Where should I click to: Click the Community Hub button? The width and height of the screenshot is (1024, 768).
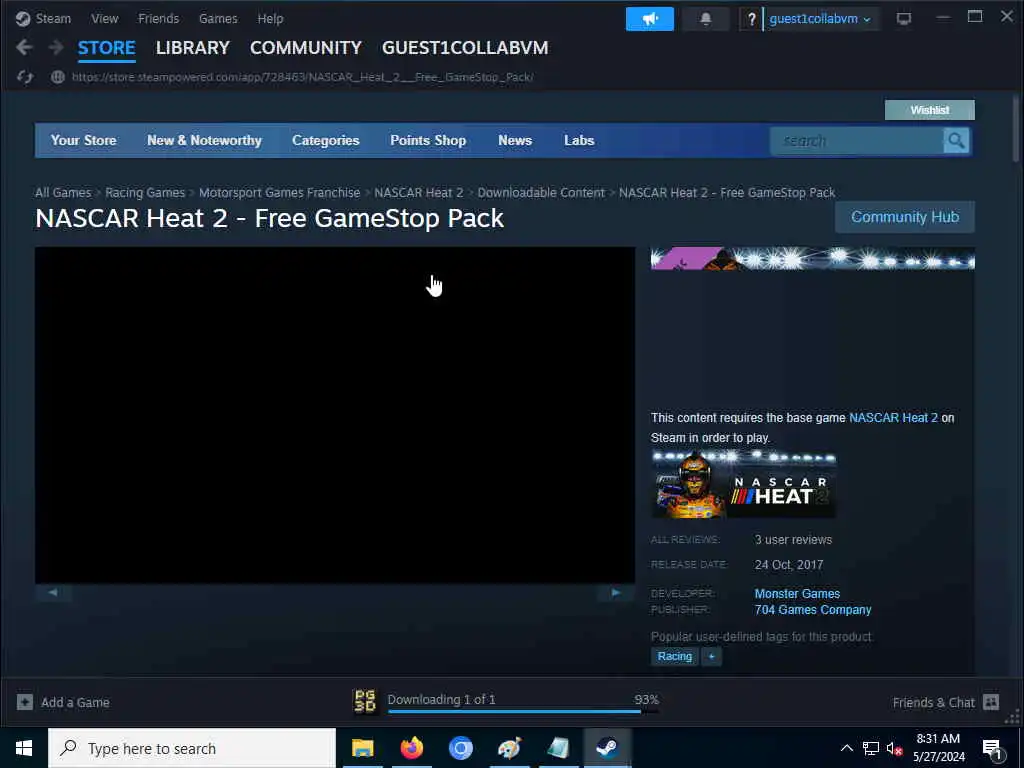(x=905, y=217)
